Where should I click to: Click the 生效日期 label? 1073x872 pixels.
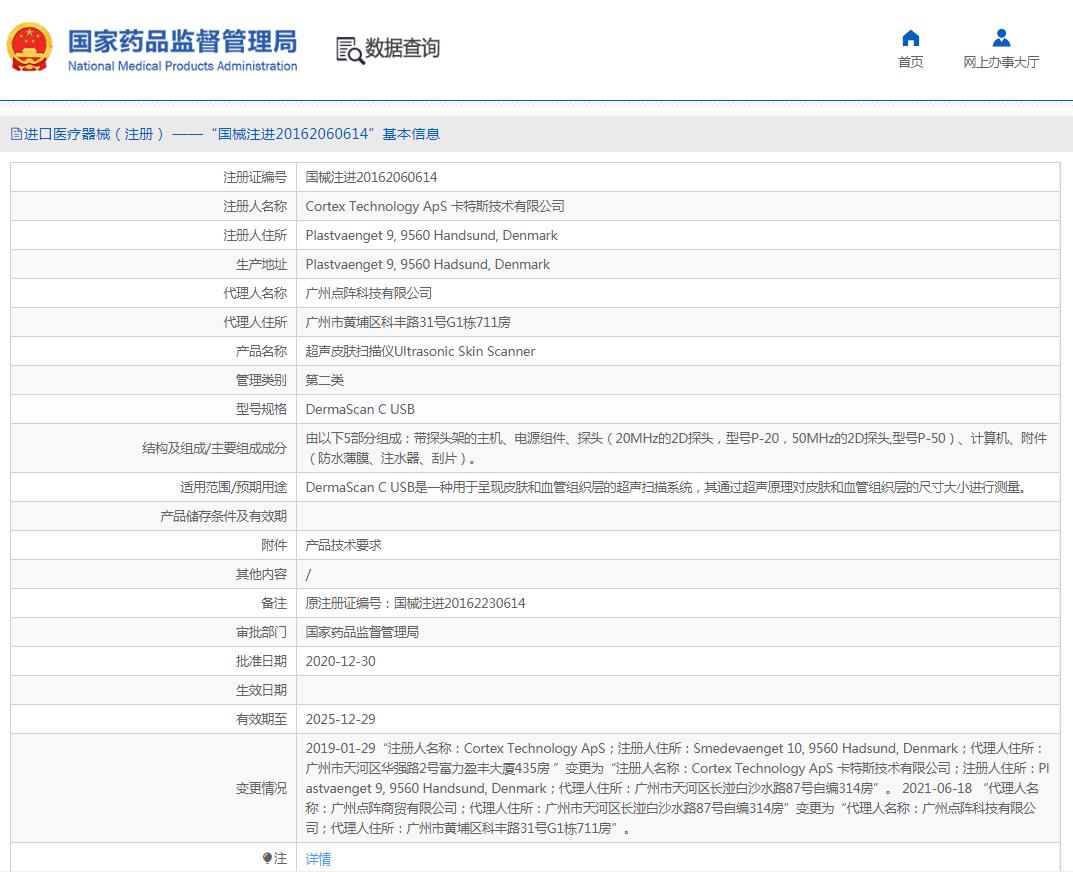pos(261,690)
